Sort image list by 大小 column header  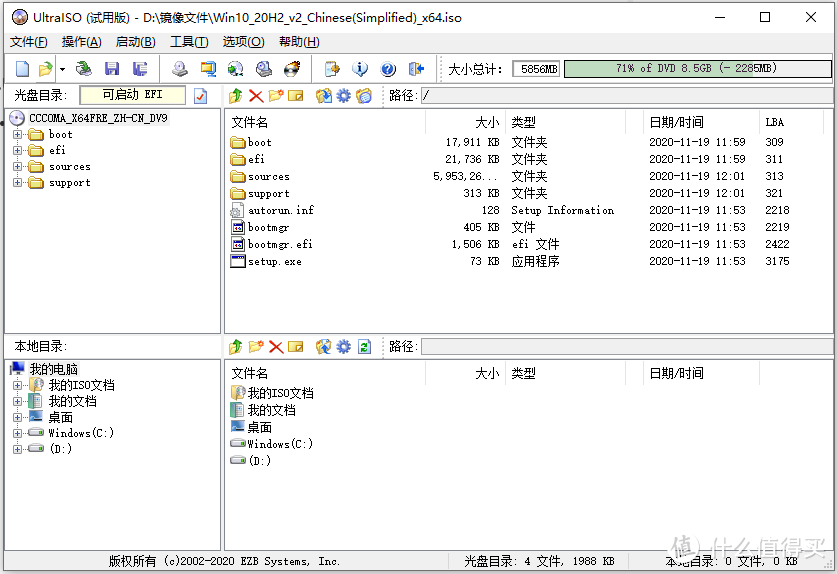465,122
